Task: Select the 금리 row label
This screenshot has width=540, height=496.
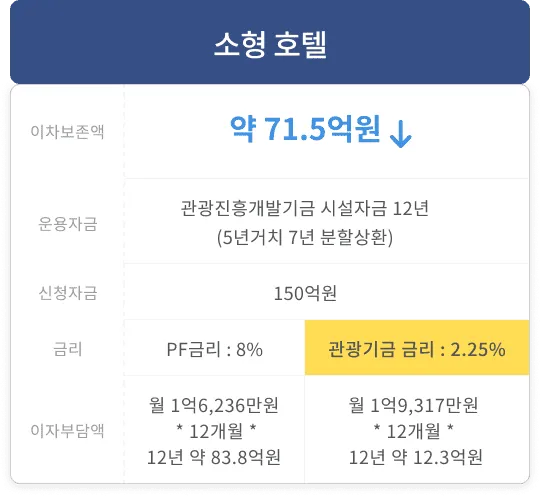Action: (68, 349)
